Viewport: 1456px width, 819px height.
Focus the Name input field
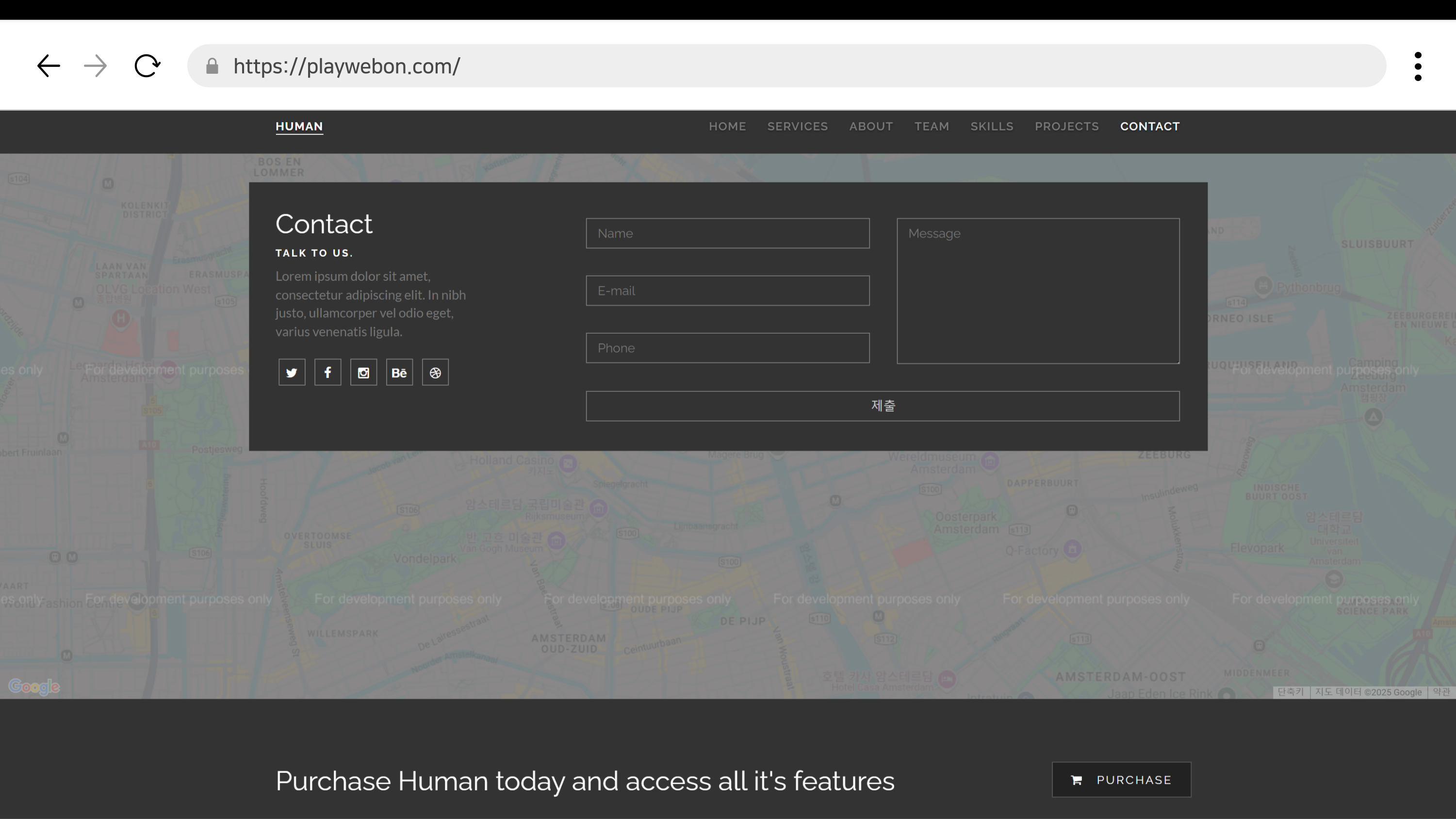727,233
